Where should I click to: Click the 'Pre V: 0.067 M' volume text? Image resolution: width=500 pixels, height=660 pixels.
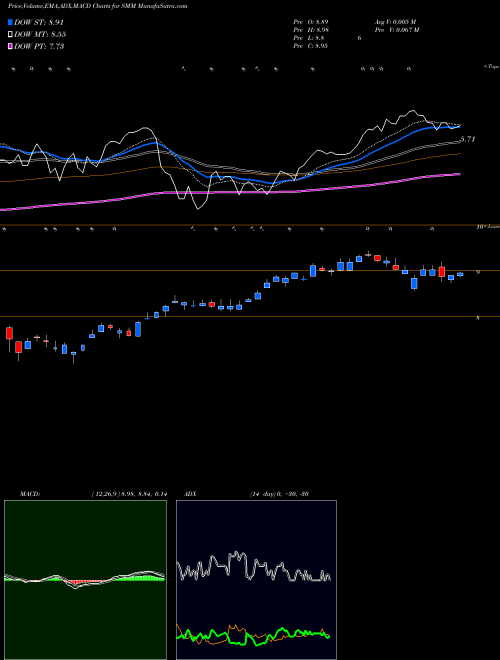pyautogui.click(x=396, y=30)
